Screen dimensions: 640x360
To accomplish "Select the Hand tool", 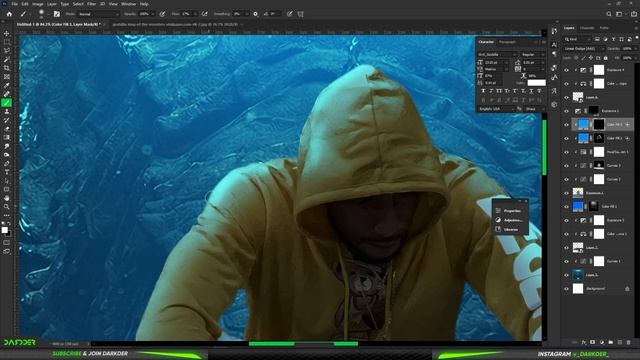I will 7,198.
